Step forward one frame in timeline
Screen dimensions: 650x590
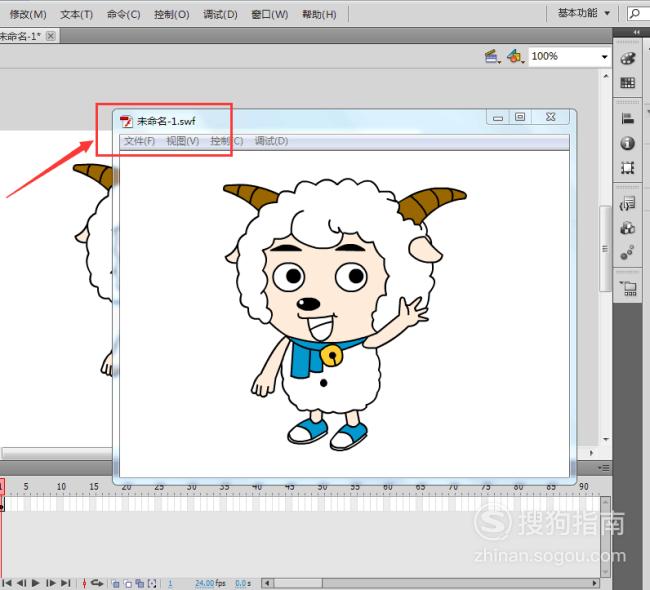pyautogui.click(x=51, y=583)
